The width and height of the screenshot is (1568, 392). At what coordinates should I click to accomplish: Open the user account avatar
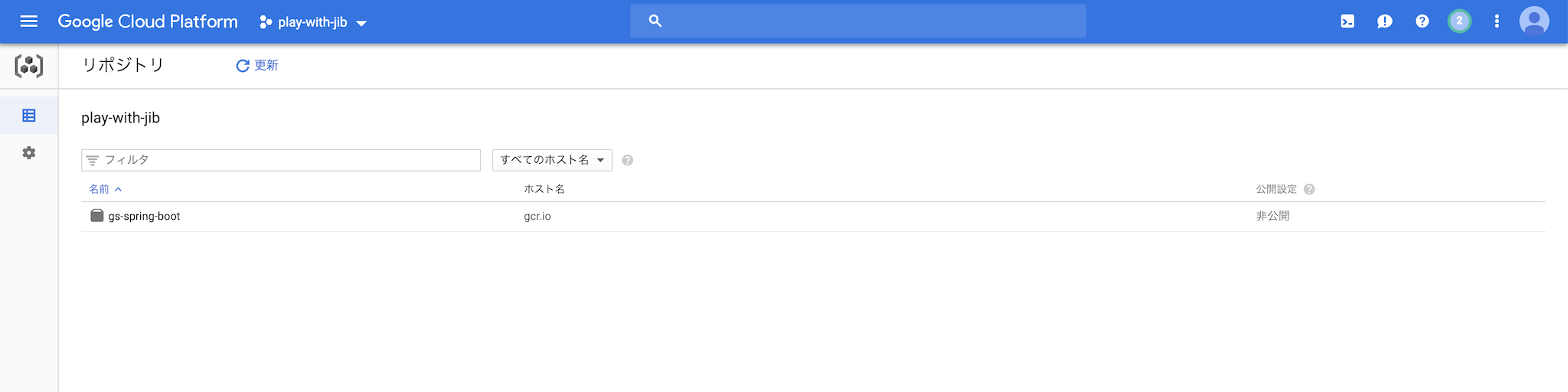pos(1534,21)
